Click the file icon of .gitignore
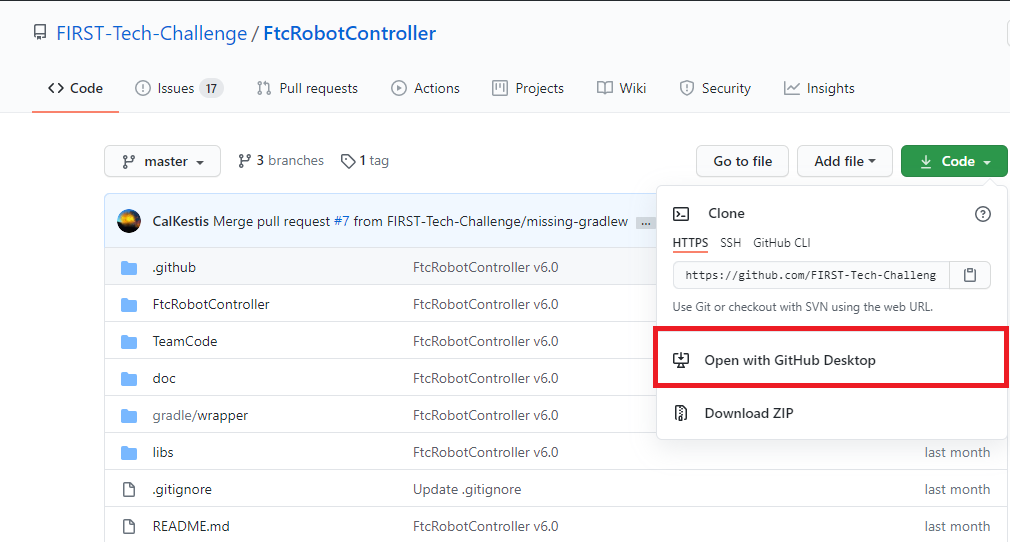 pyautogui.click(x=129, y=489)
